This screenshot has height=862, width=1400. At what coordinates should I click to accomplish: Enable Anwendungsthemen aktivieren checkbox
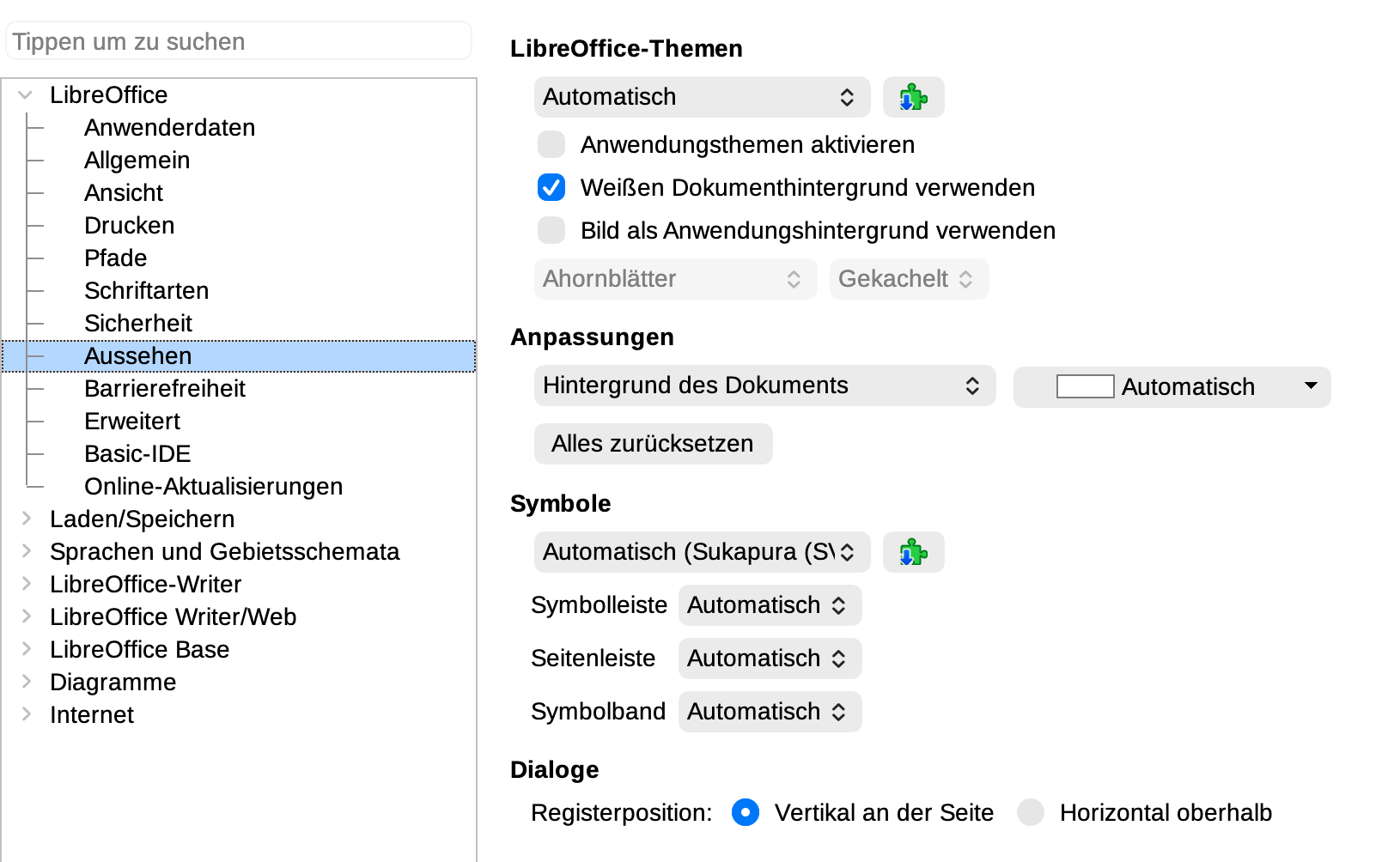[551, 144]
